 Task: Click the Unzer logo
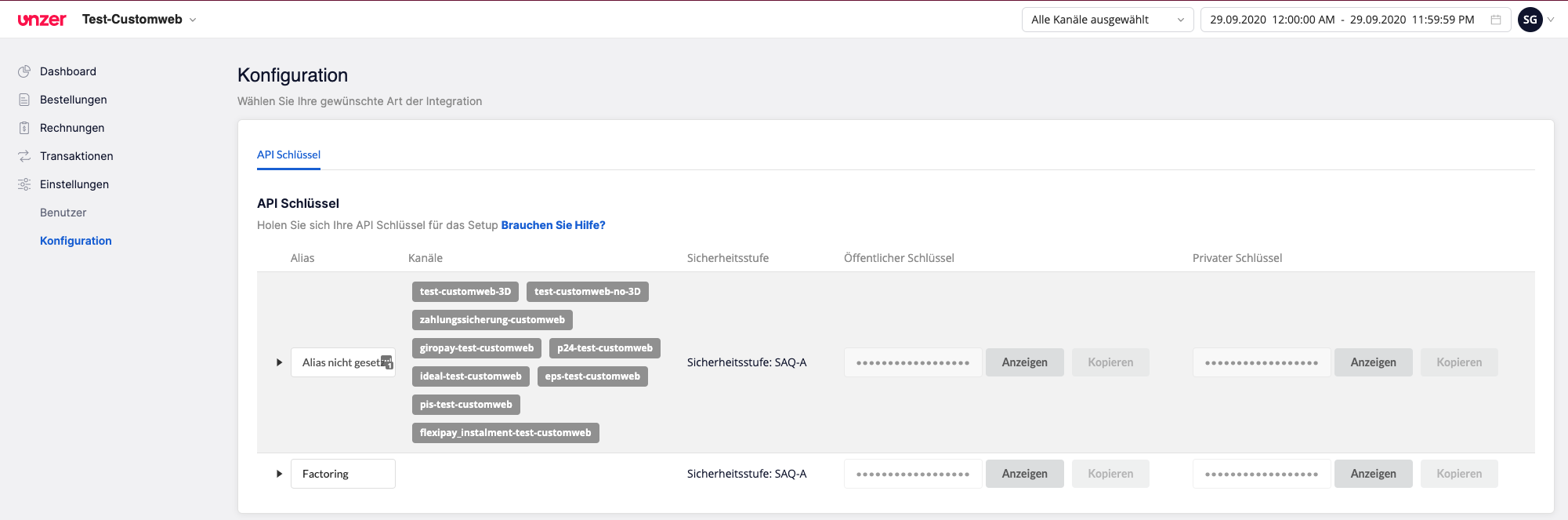pos(42,20)
